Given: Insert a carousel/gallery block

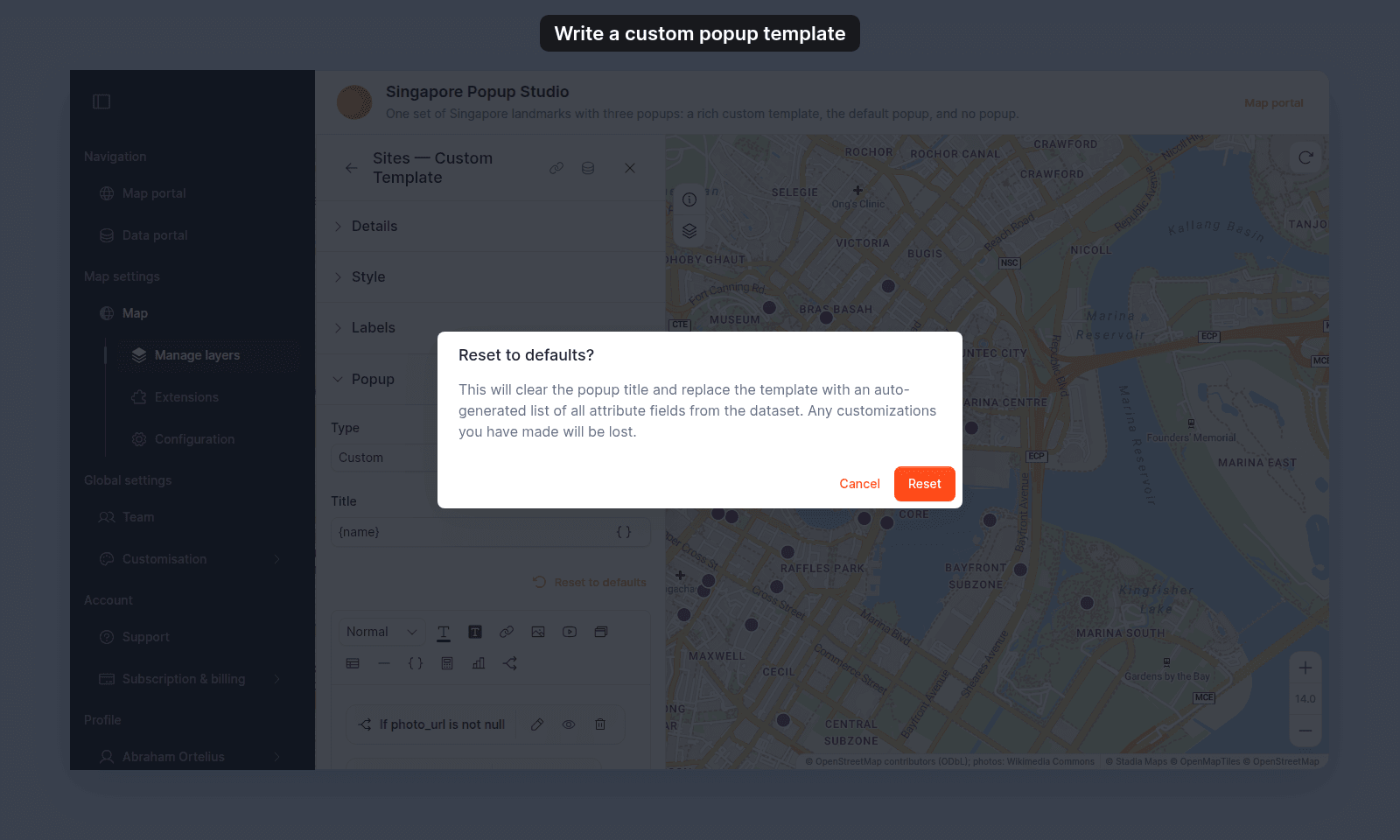Looking at the screenshot, I should [601, 632].
